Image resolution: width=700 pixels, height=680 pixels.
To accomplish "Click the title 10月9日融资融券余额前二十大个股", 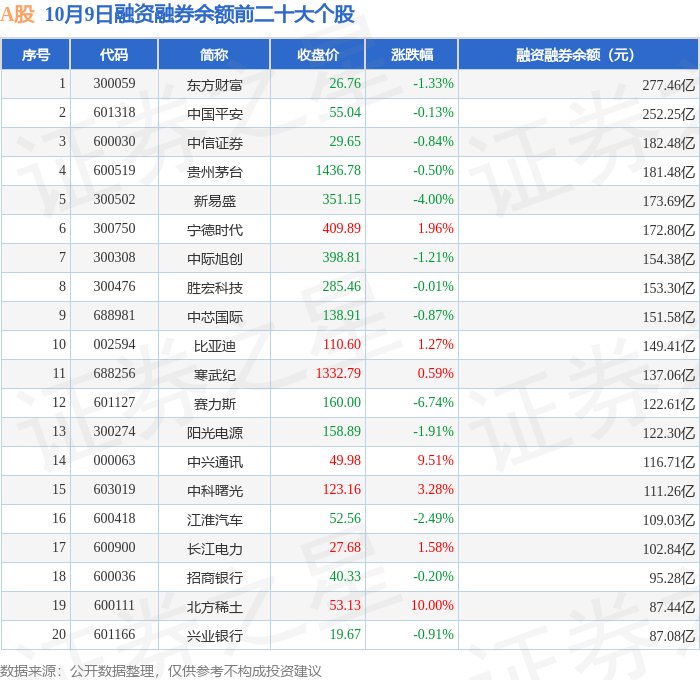I will point(200,14).
